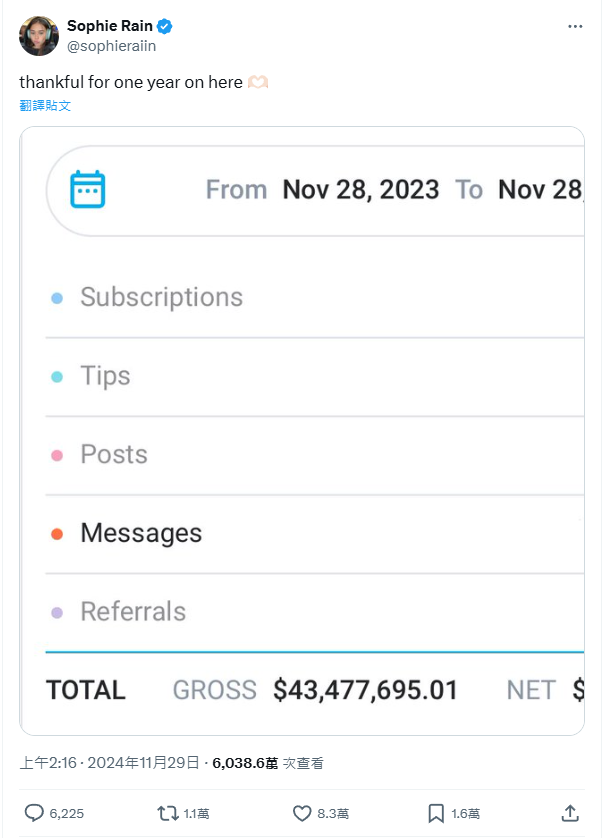Like the post with the heart icon

302,813
